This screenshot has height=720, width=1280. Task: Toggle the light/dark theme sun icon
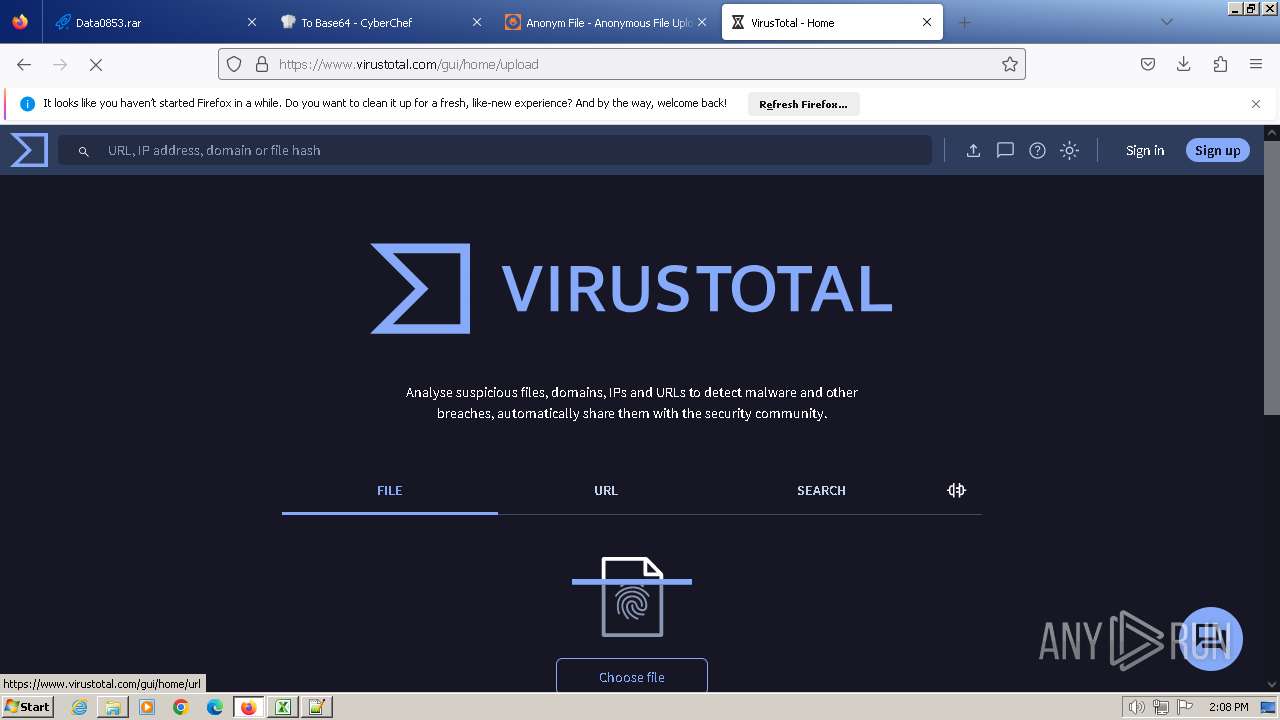pos(1069,150)
